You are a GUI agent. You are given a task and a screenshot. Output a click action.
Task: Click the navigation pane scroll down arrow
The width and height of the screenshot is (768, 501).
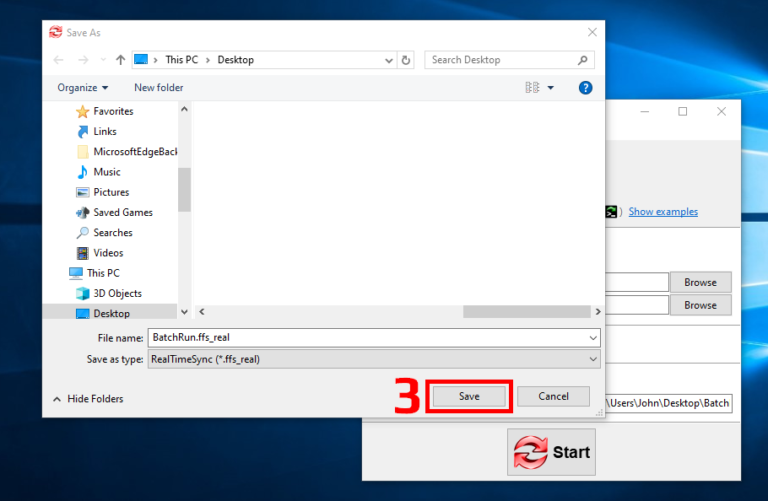coord(184,311)
